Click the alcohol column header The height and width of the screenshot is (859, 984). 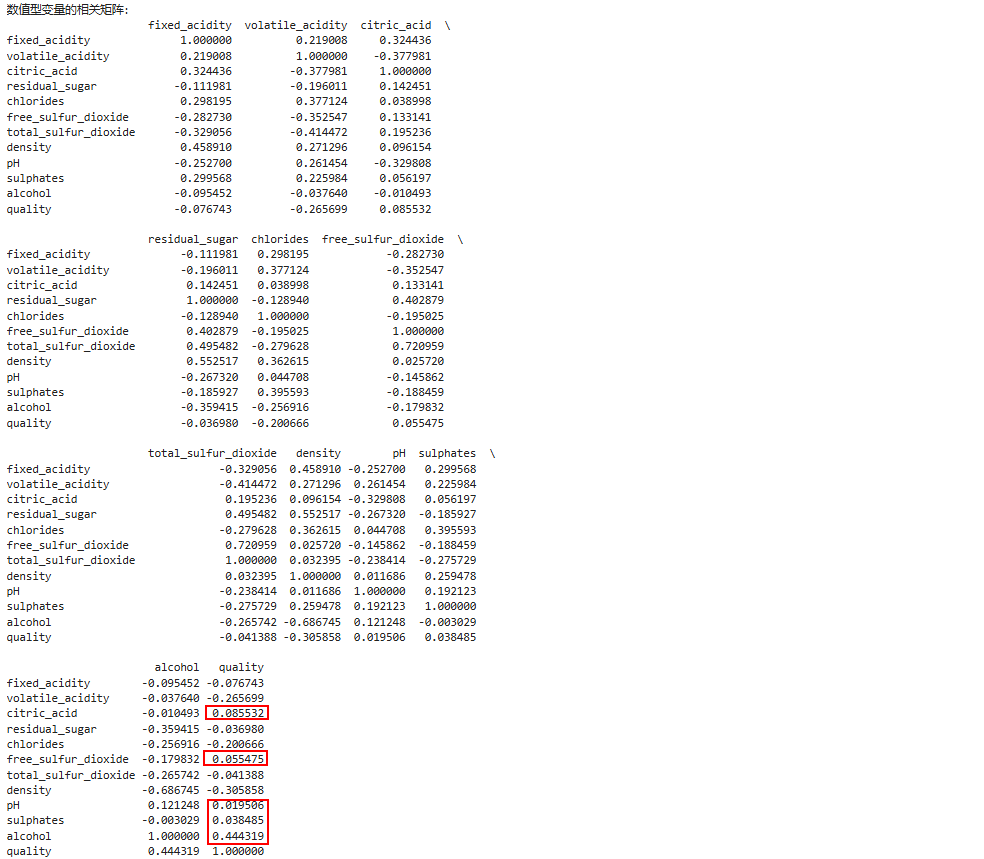click(x=176, y=667)
